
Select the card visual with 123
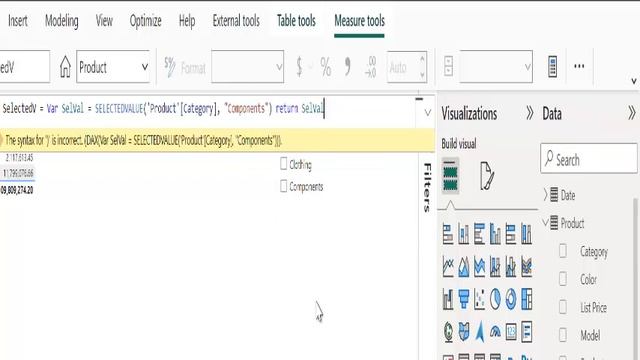(x=511, y=332)
